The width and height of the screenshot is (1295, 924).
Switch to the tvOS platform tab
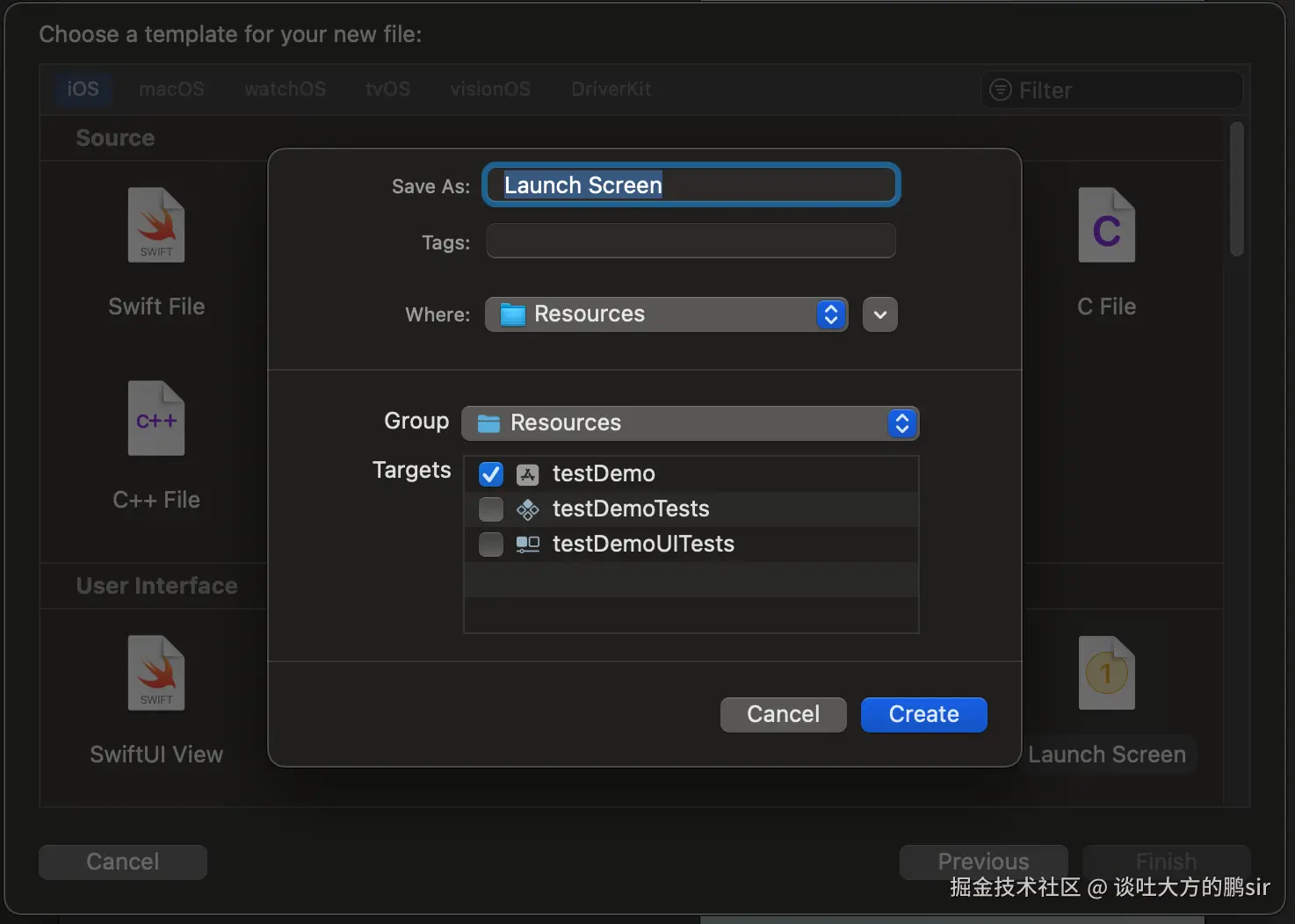[x=388, y=89]
